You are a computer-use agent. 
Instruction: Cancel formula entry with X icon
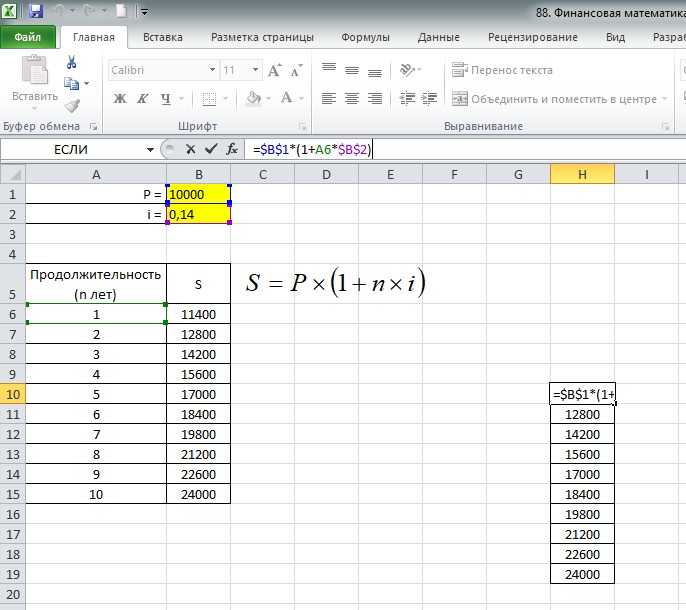190,150
